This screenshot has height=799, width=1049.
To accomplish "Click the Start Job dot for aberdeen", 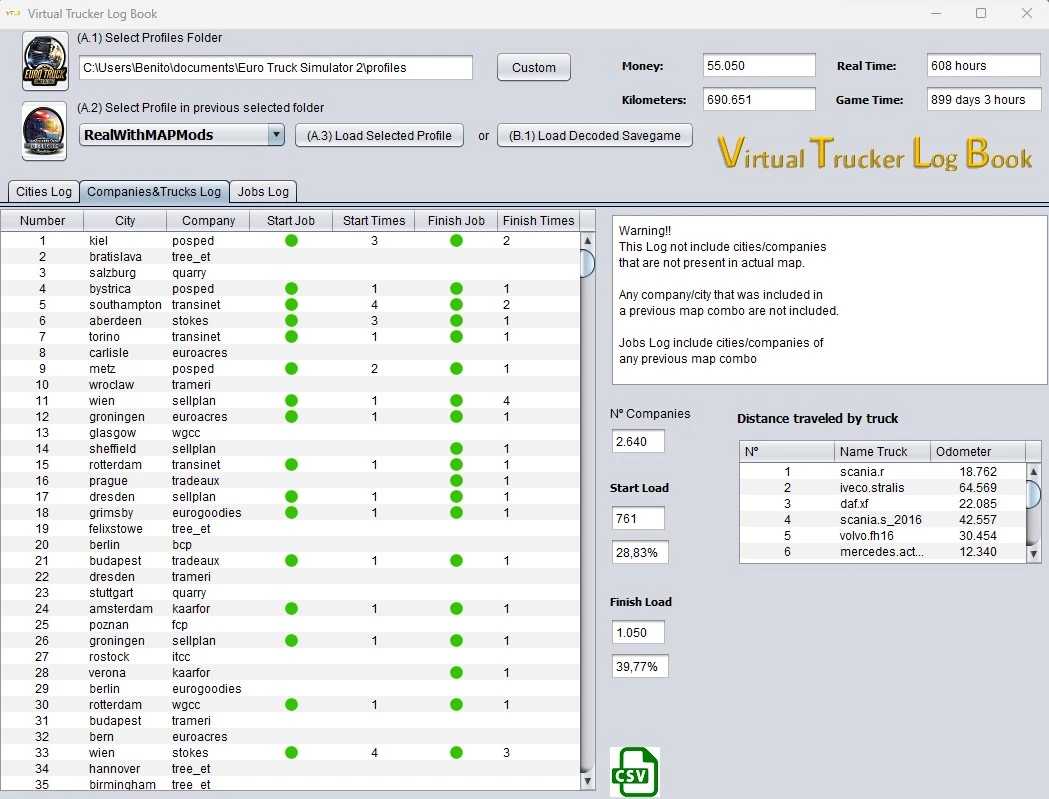I will (x=291, y=321).
